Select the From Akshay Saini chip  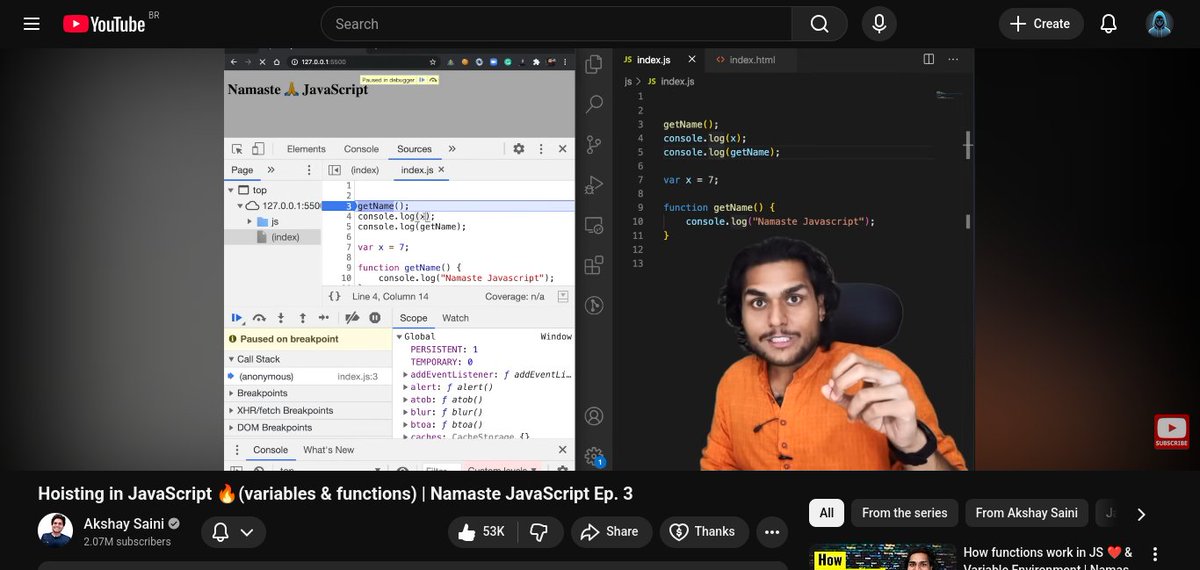pyautogui.click(x=1027, y=513)
